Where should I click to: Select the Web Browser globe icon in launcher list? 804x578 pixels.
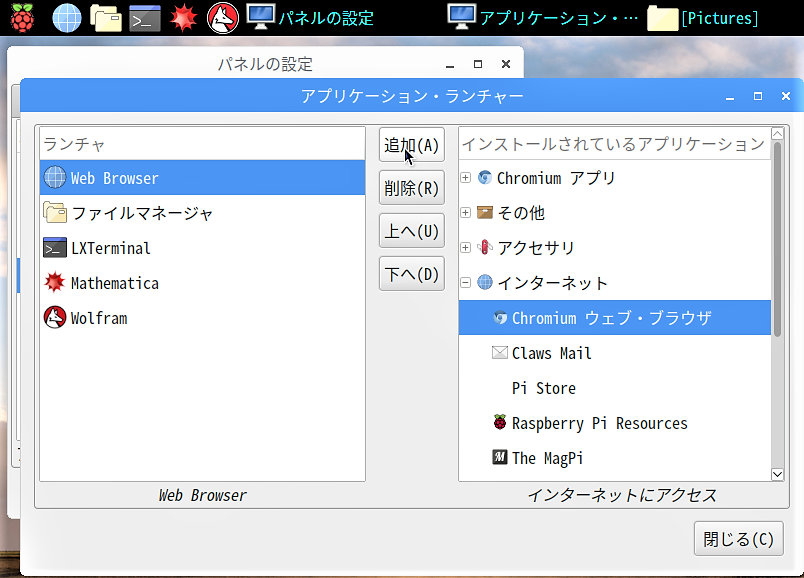click(55, 177)
